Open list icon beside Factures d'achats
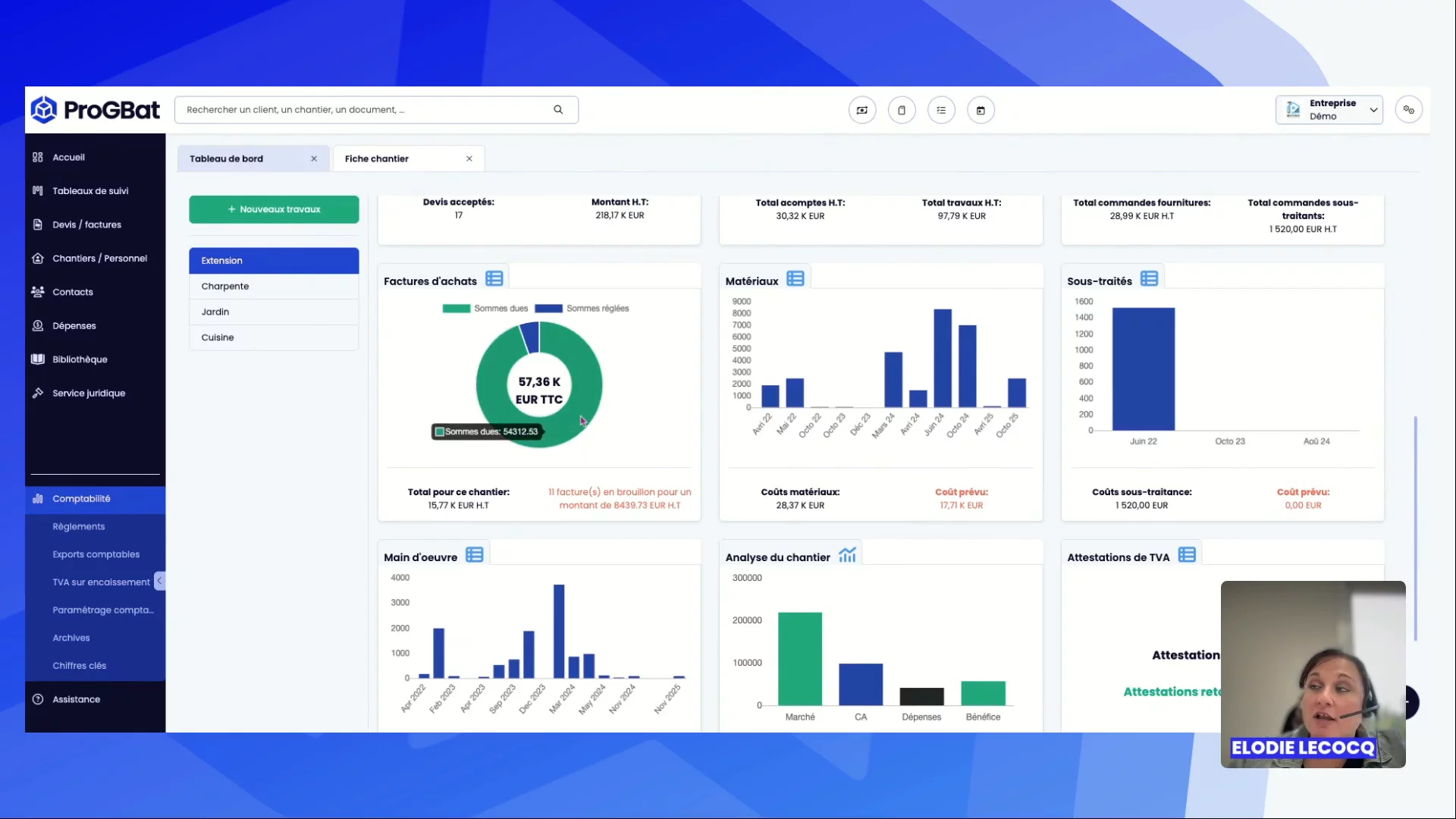The image size is (1456, 819). (494, 279)
